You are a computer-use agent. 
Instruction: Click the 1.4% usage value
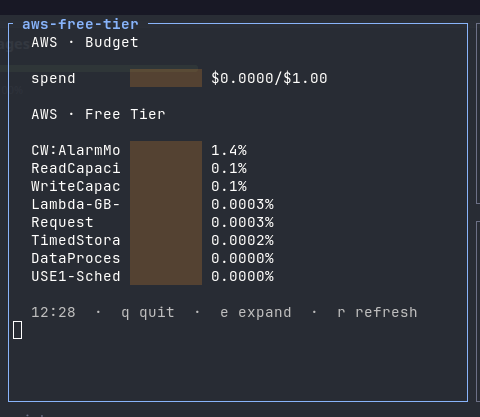229,150
